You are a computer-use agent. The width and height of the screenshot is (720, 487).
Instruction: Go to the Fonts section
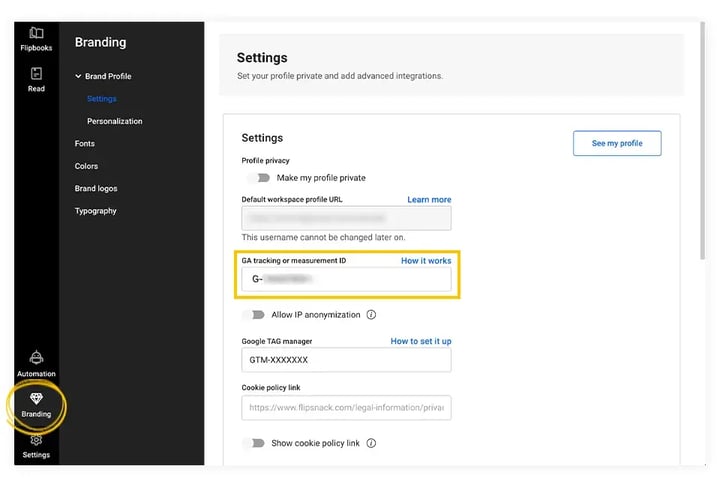point(84,144)
